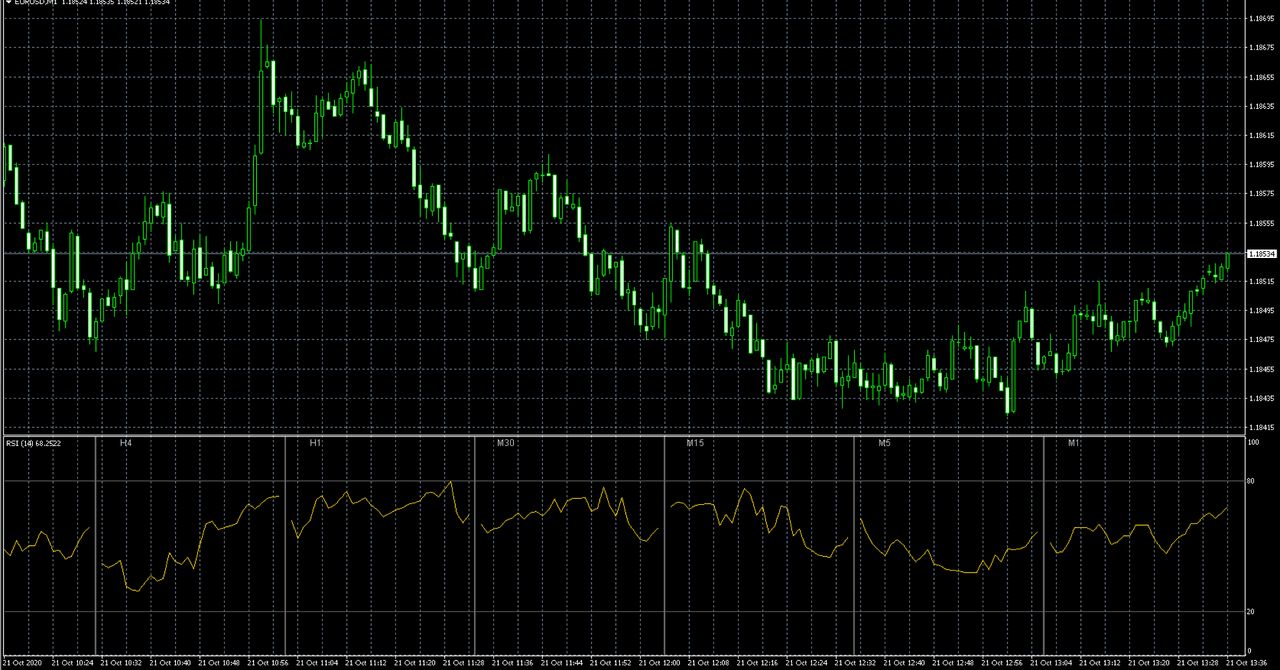Viewport: 1280px width, 670px height.
Task: Select the EURUSD,M1 chart title
Action: (x=38, y=3)
